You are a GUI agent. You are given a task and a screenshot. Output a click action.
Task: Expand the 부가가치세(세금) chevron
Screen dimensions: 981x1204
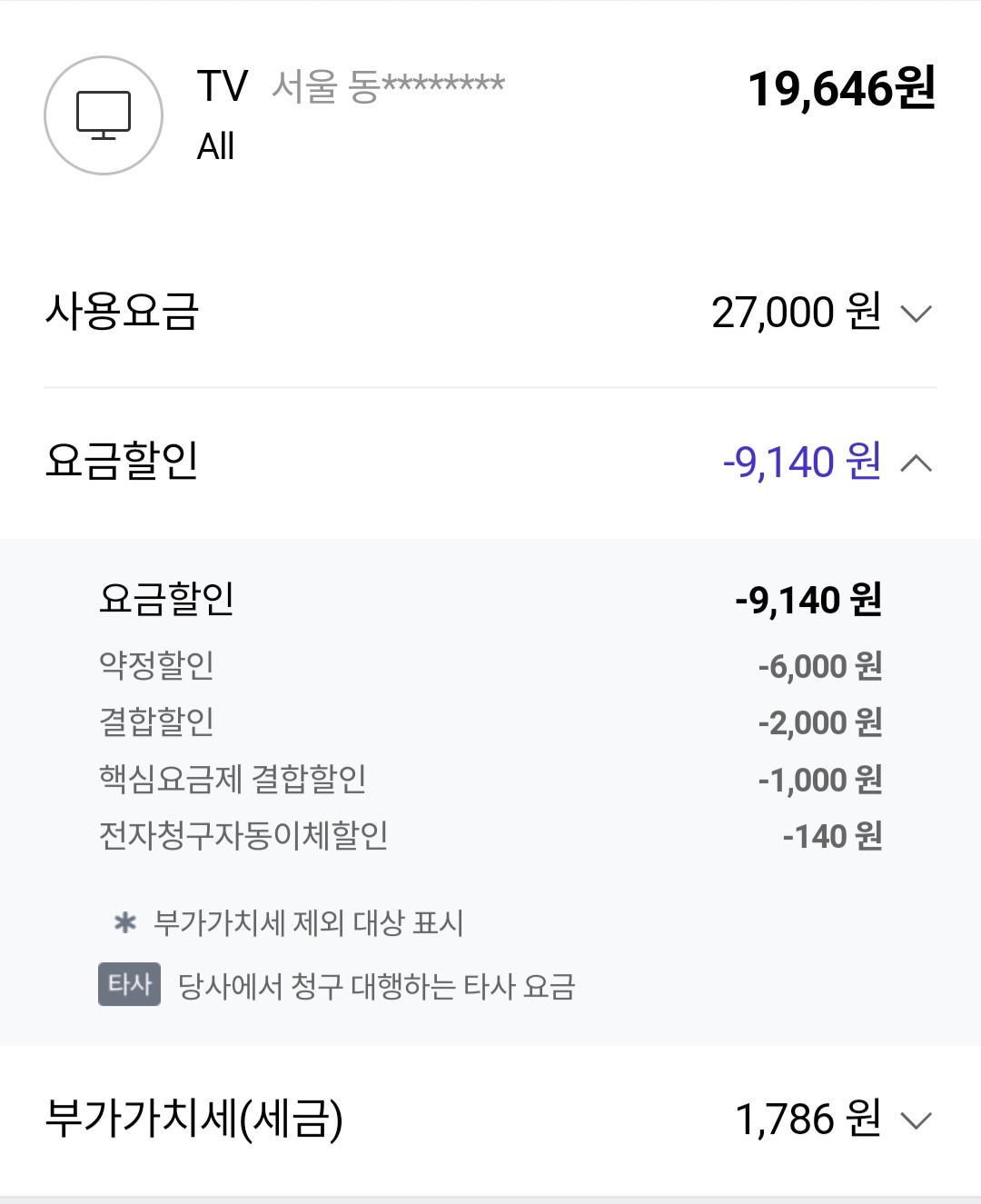pyautogui.click(x=916, y=1119)
